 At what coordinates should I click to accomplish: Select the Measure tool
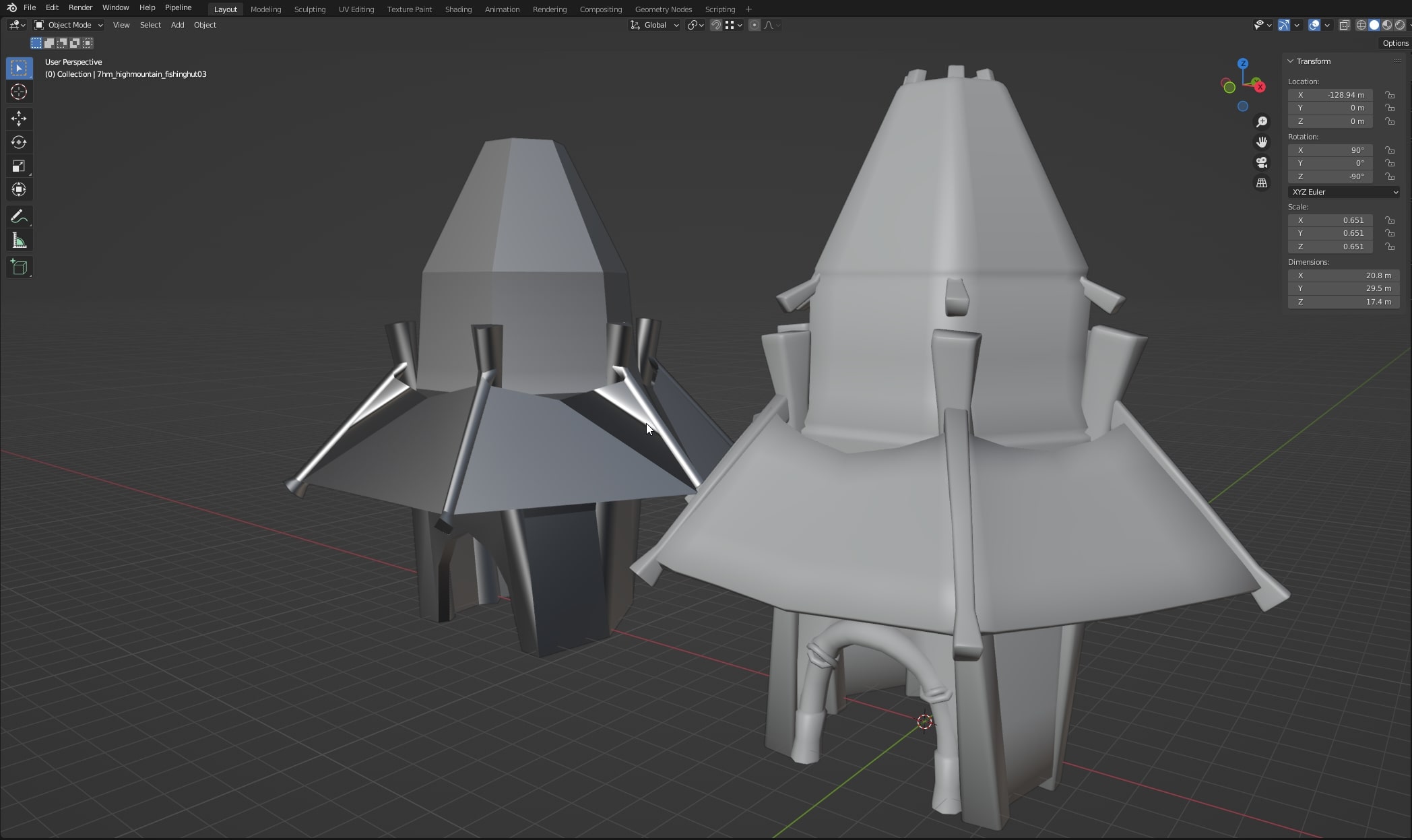(19, 241)
